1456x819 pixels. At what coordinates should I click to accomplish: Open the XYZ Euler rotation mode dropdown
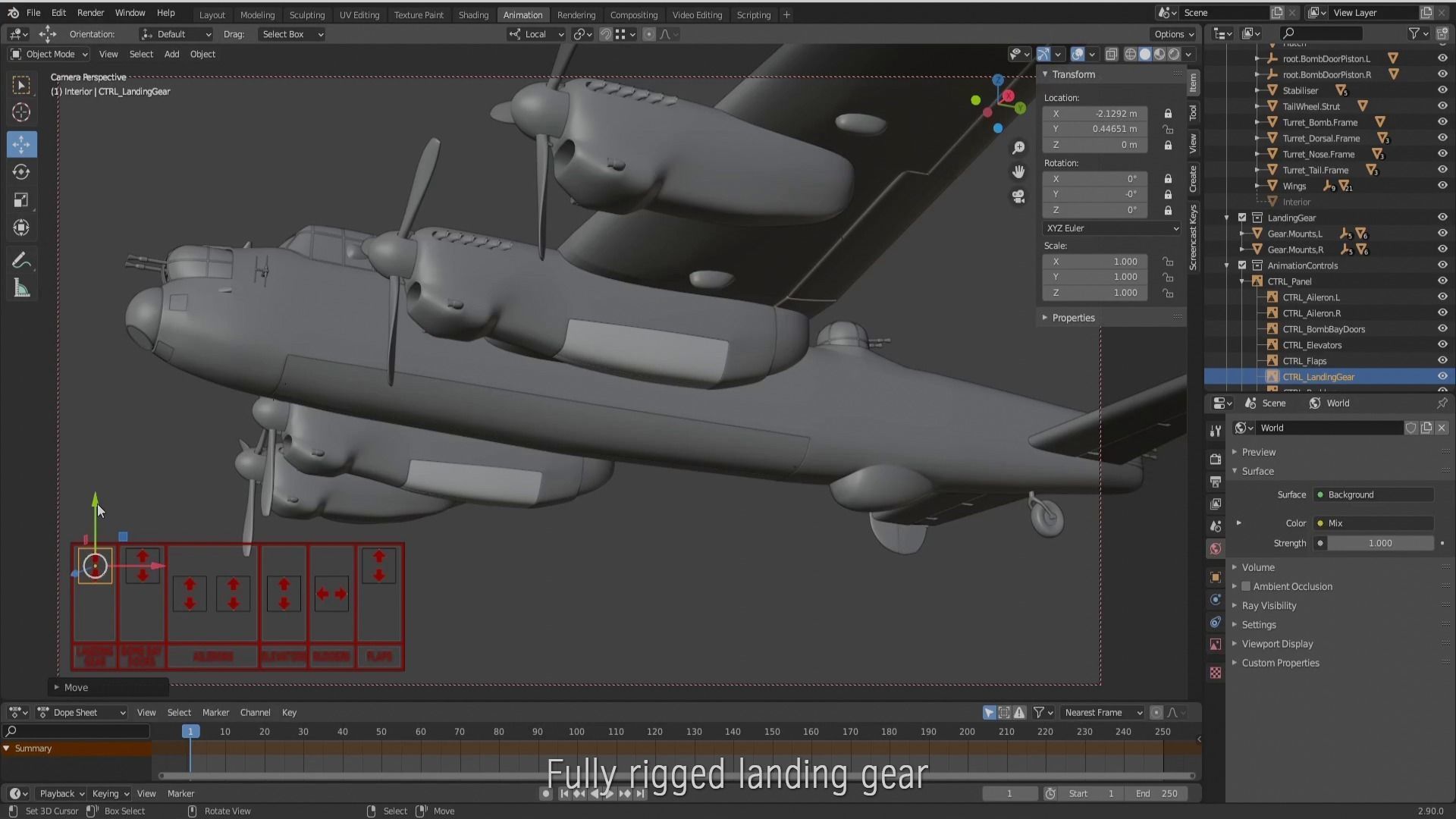pyautogui.click(x=1111, y=228)
